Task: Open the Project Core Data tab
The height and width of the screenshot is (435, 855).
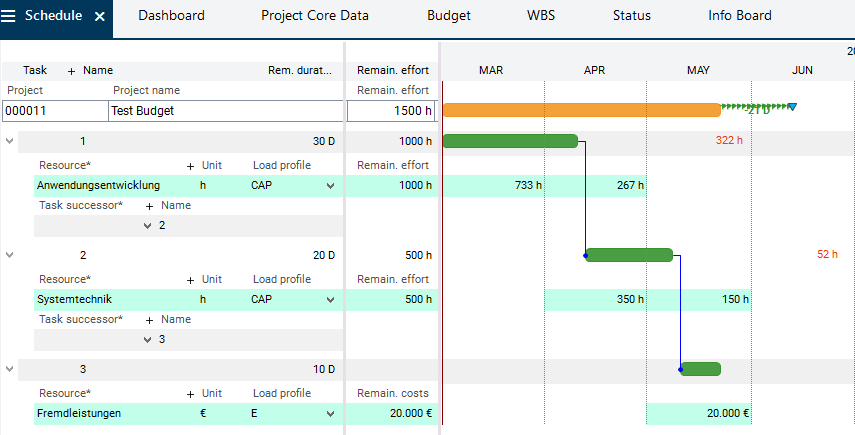Action: [314, 16]
